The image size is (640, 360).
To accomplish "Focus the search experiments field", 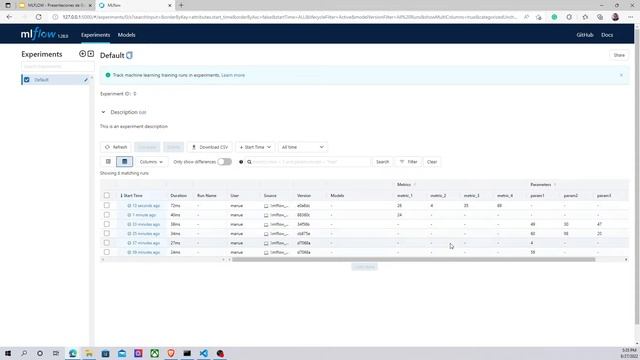I will tap(57, 67).
